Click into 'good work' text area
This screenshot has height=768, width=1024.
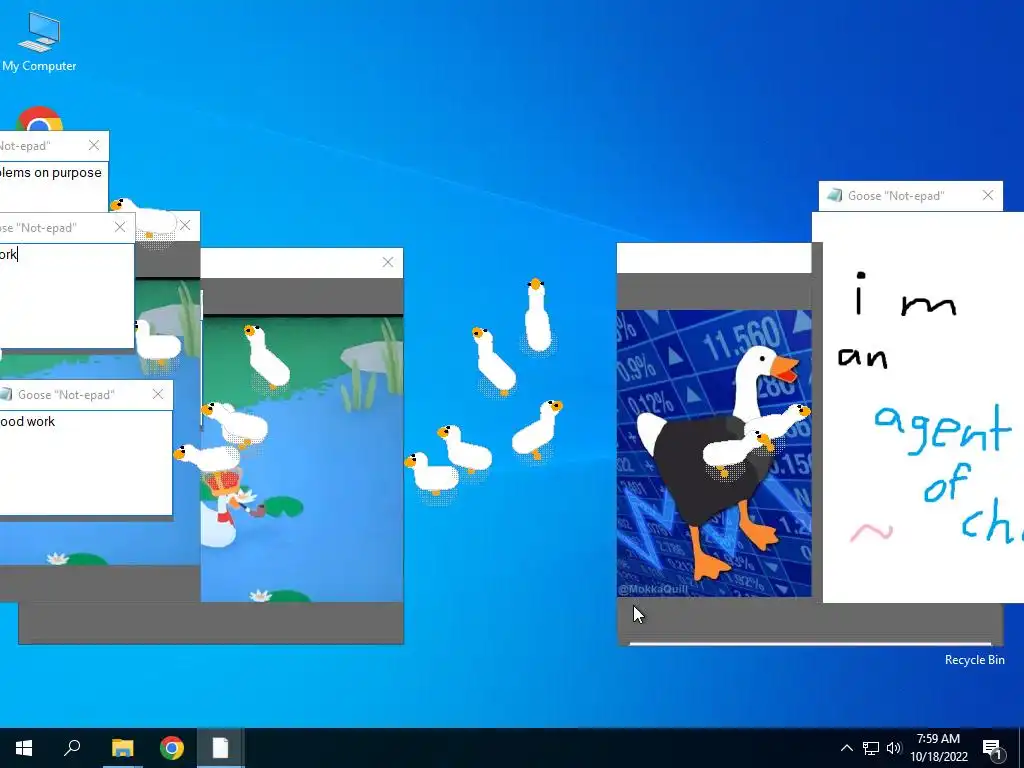[86, 462]
